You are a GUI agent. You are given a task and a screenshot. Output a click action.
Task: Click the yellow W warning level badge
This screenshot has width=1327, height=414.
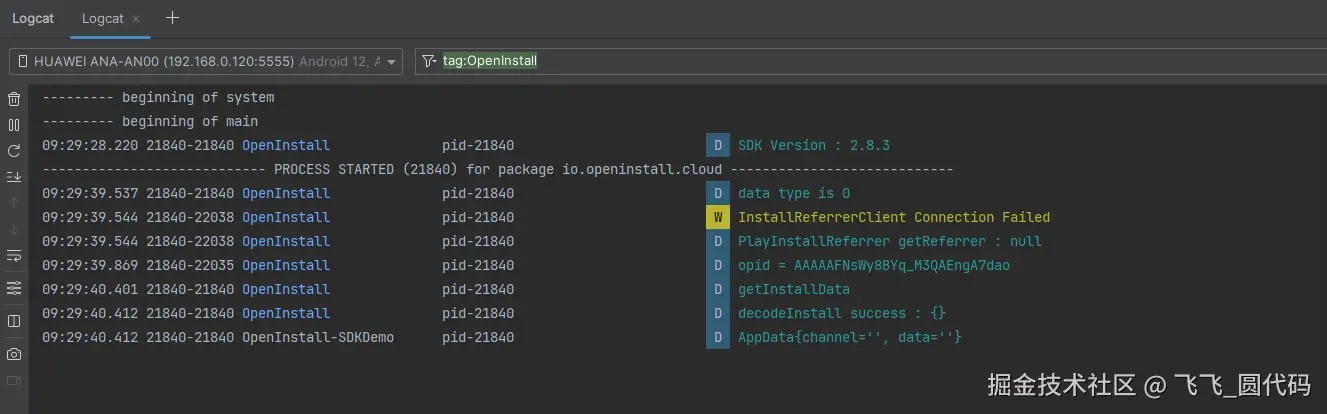pyautogui.click(x=717, y=217)
